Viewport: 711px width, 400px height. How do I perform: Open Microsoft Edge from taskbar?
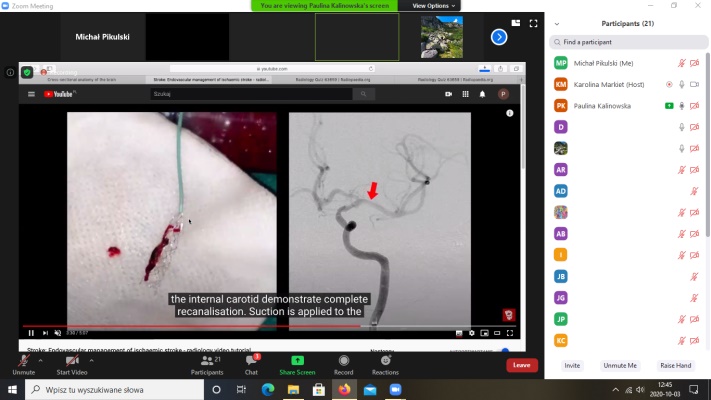coord(268,390)
